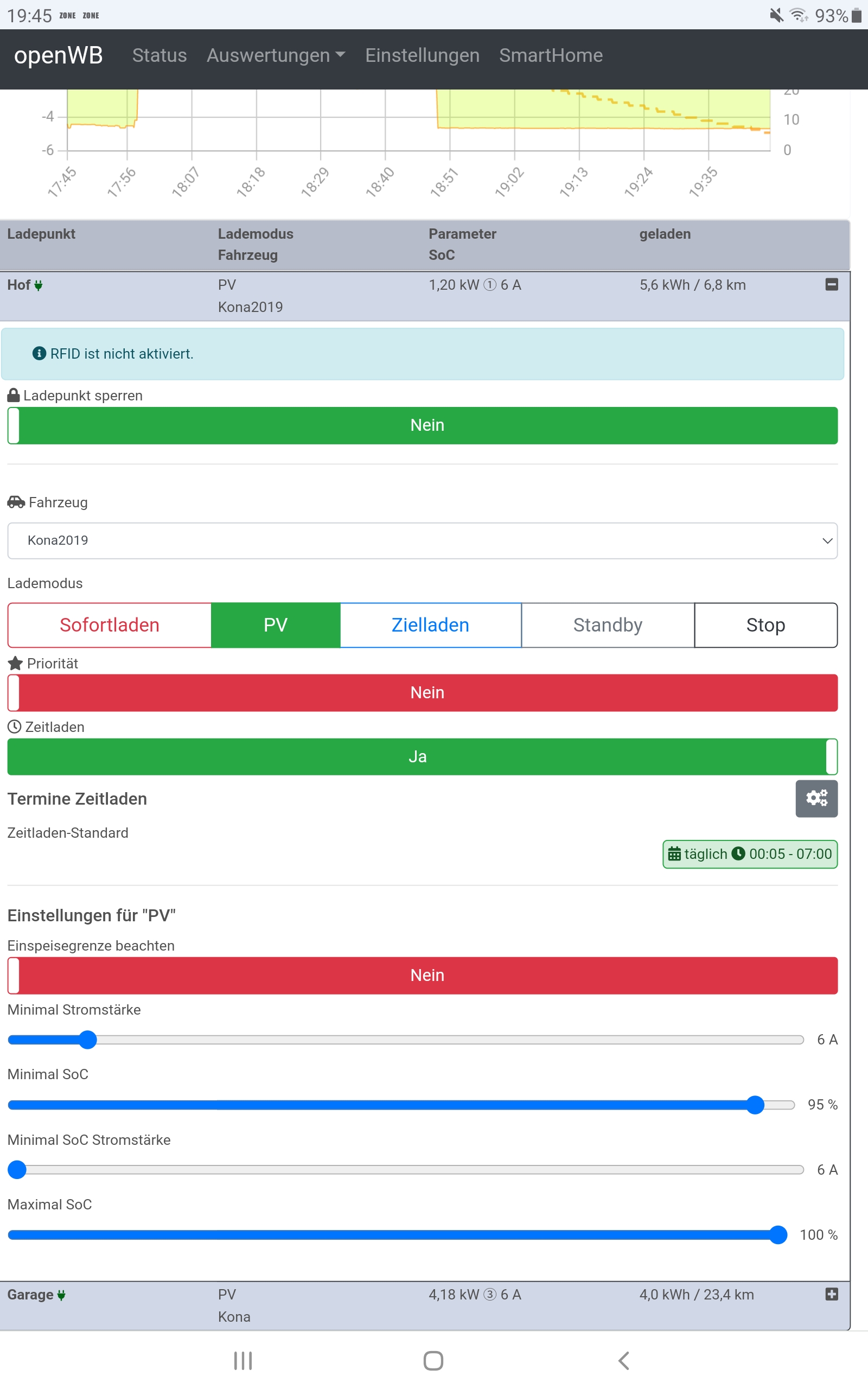The image size is (868, 1389).
Task: Click the lock icon beside Ladepunkt sperren
Action: coord(14,395)
